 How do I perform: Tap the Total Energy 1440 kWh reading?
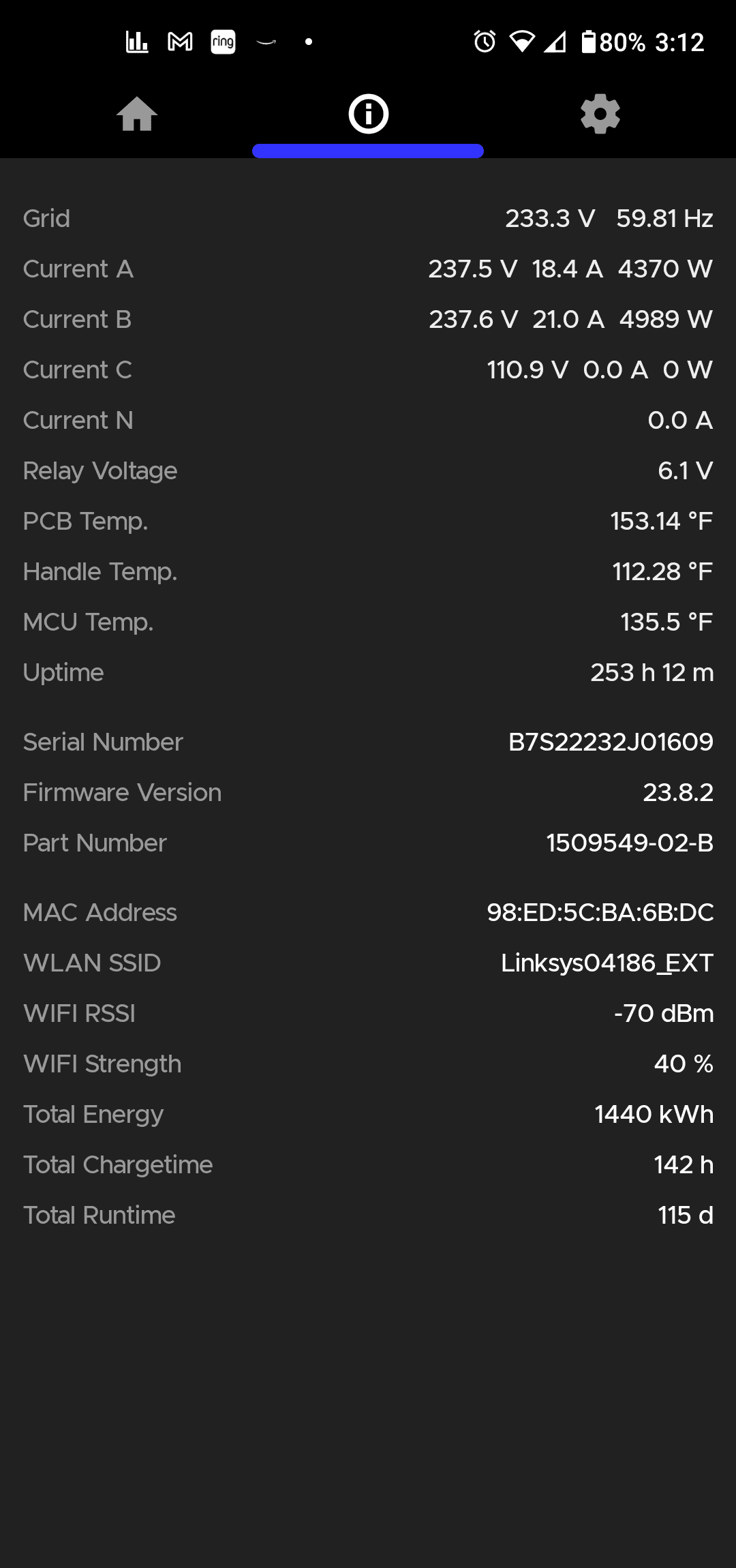654,1114
